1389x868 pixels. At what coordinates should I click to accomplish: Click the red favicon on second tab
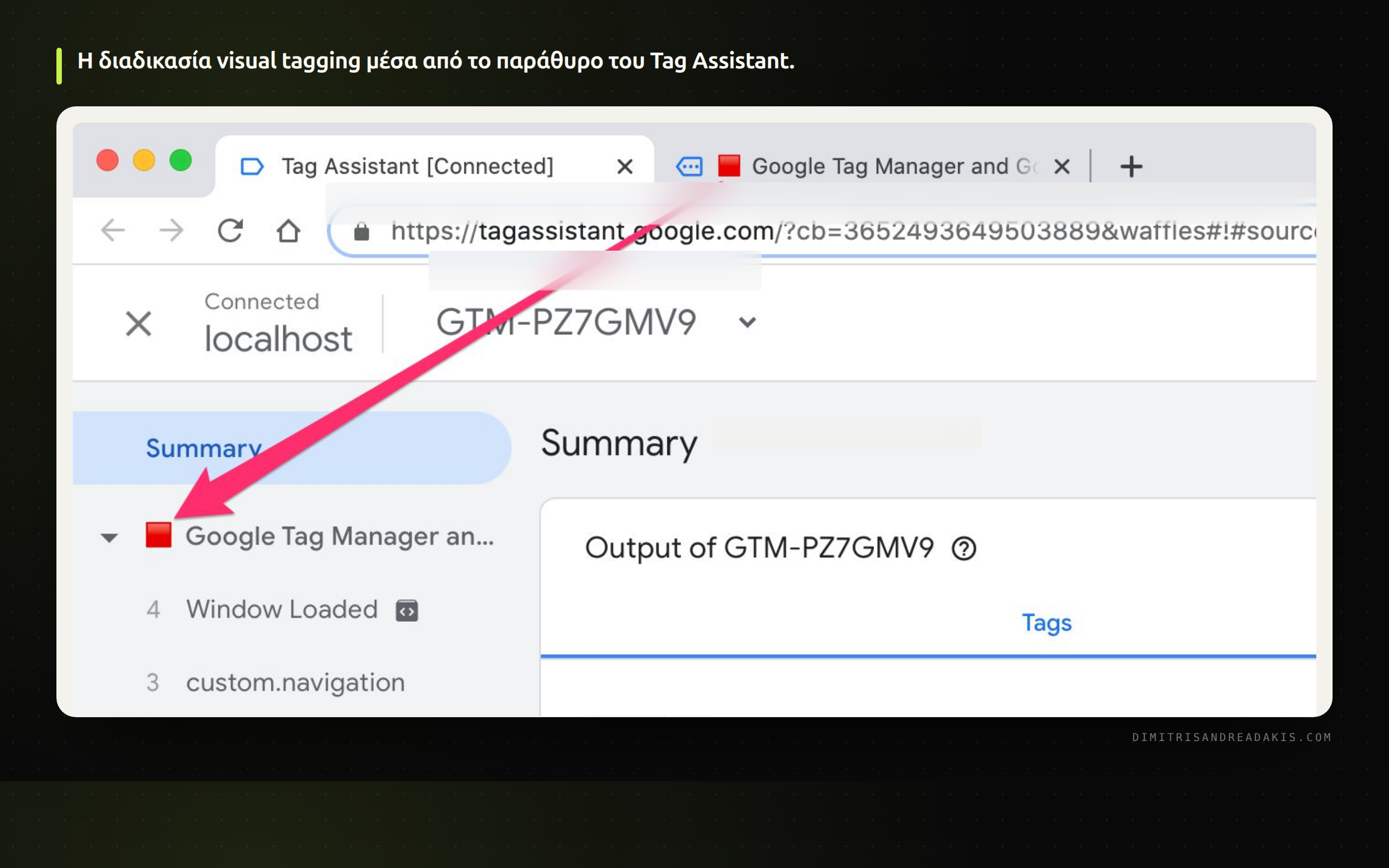(729, 167)
